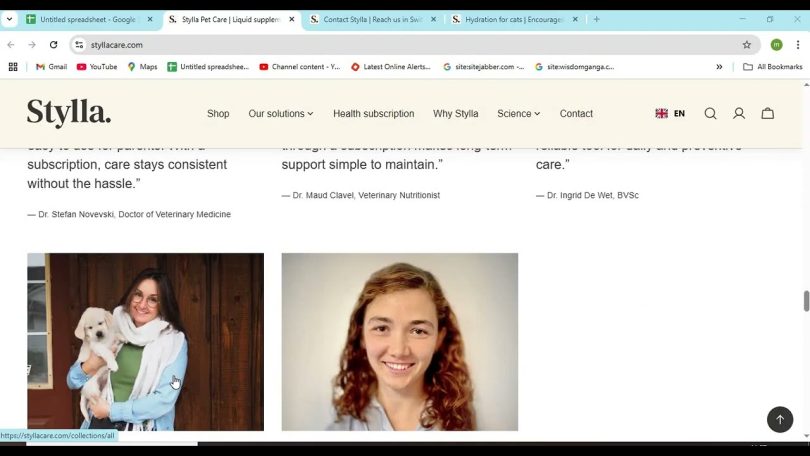
Task: Open the Why Stylla page
Action: coord(456,114)
